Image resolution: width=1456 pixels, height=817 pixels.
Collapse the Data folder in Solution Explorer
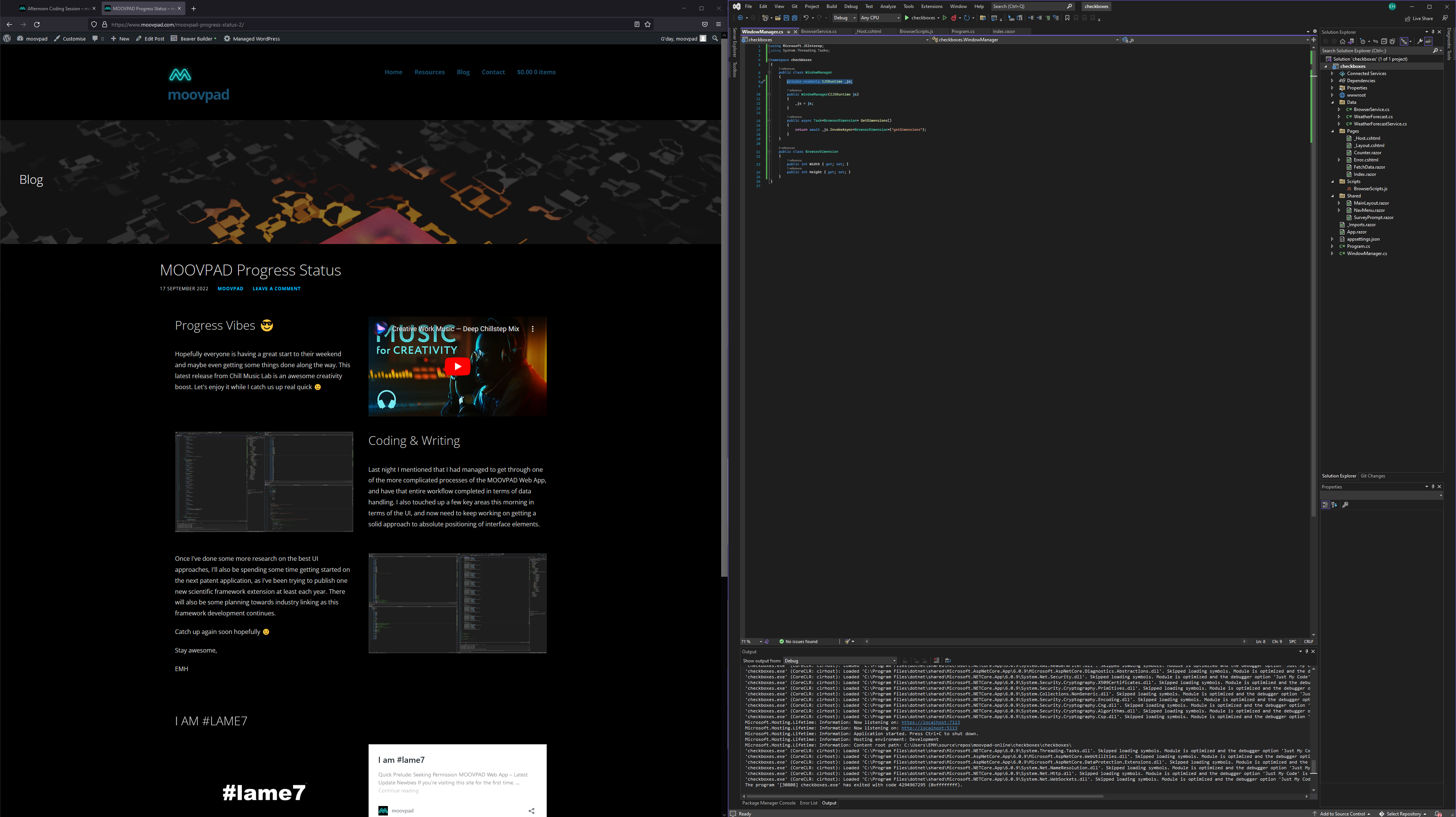tap(1333, 102)
